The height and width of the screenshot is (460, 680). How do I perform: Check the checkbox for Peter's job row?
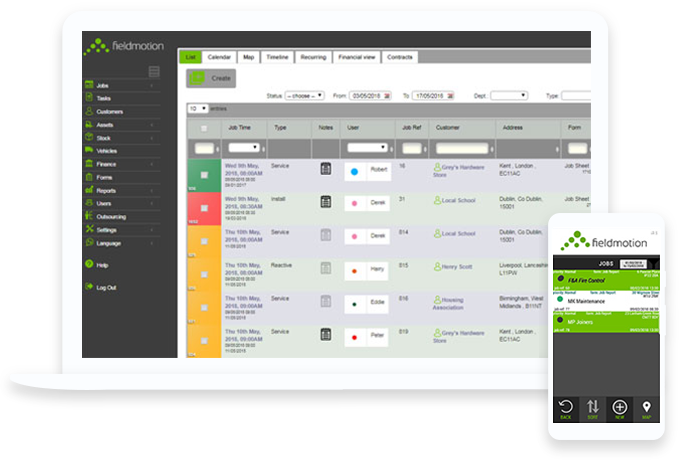[204, 341]
